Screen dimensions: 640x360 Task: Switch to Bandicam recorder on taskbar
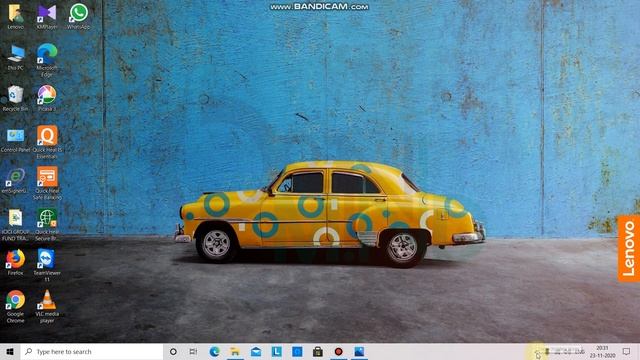coord(338,351)
